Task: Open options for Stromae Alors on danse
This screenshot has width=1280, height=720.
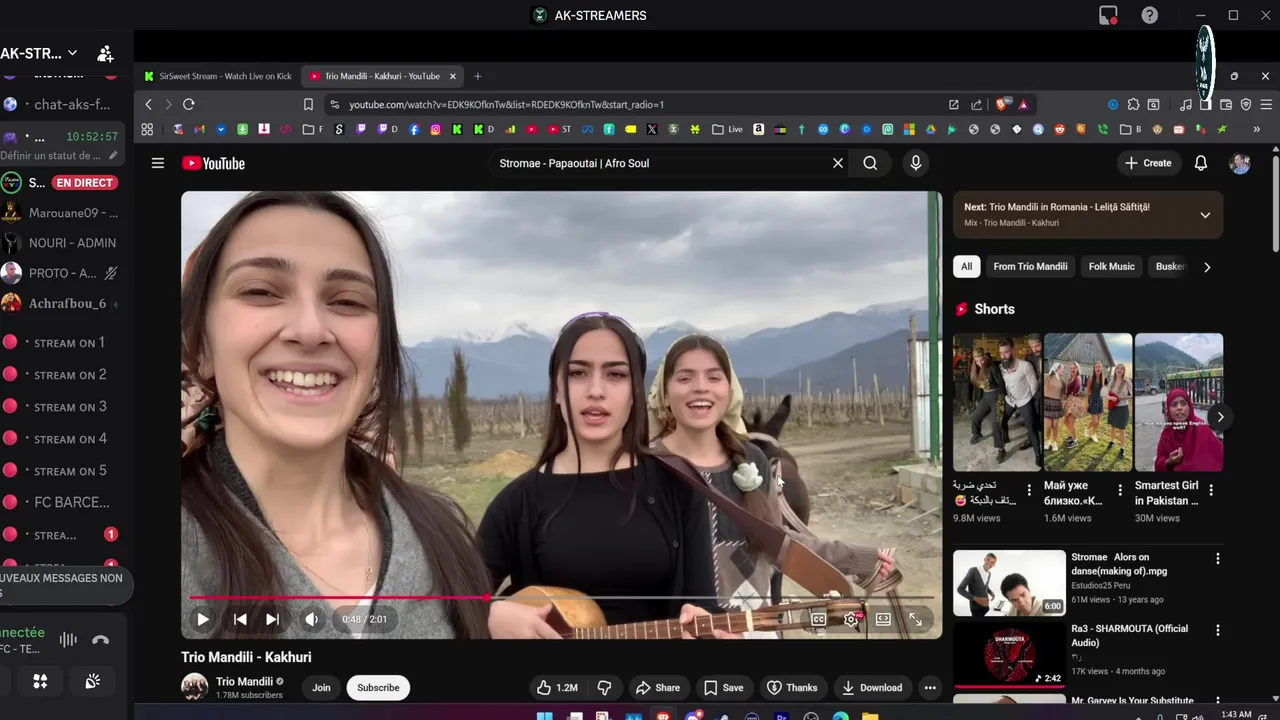Action: (x=1217, y=558)
